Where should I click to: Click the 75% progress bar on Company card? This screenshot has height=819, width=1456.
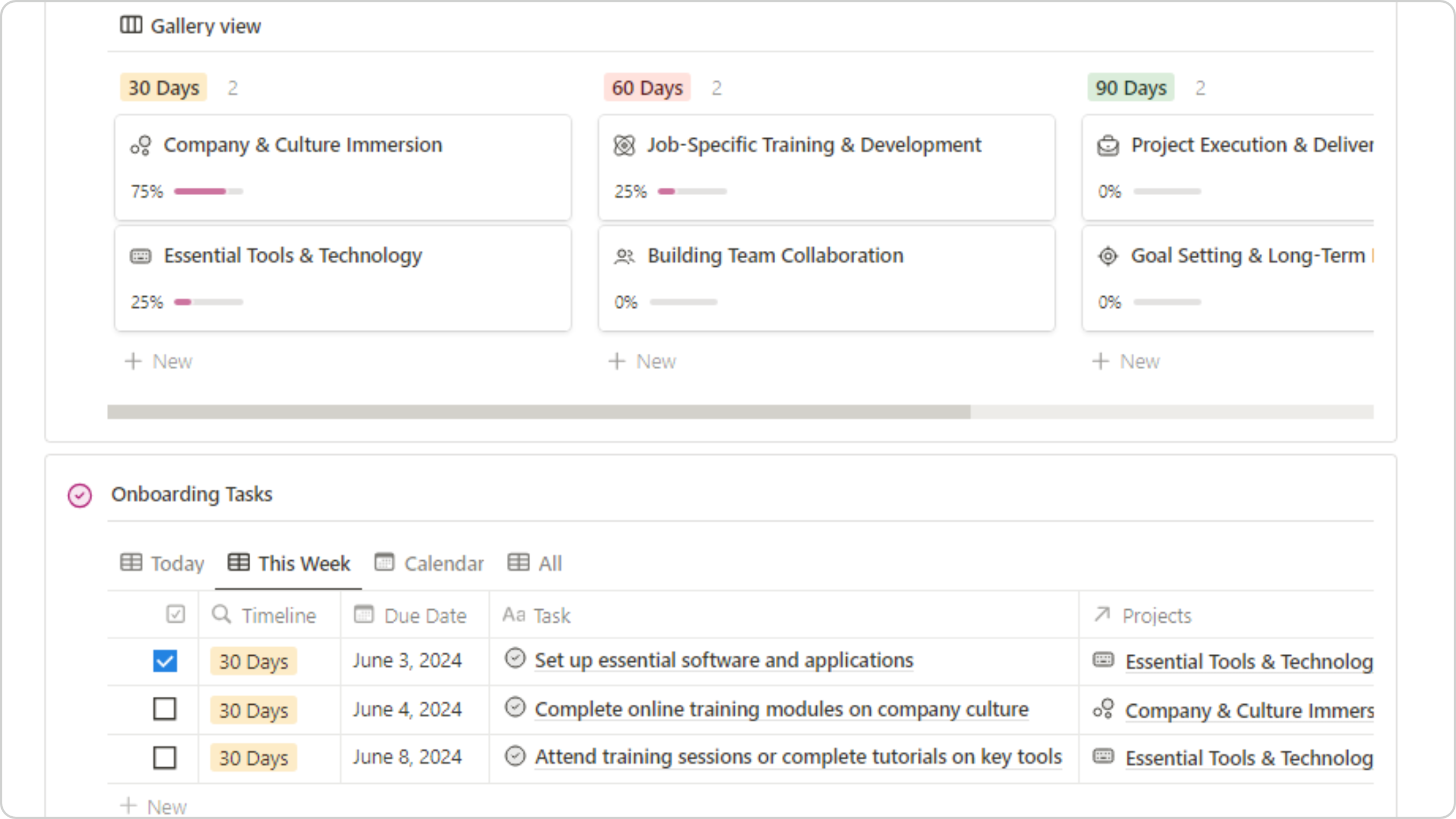[208, 191]
